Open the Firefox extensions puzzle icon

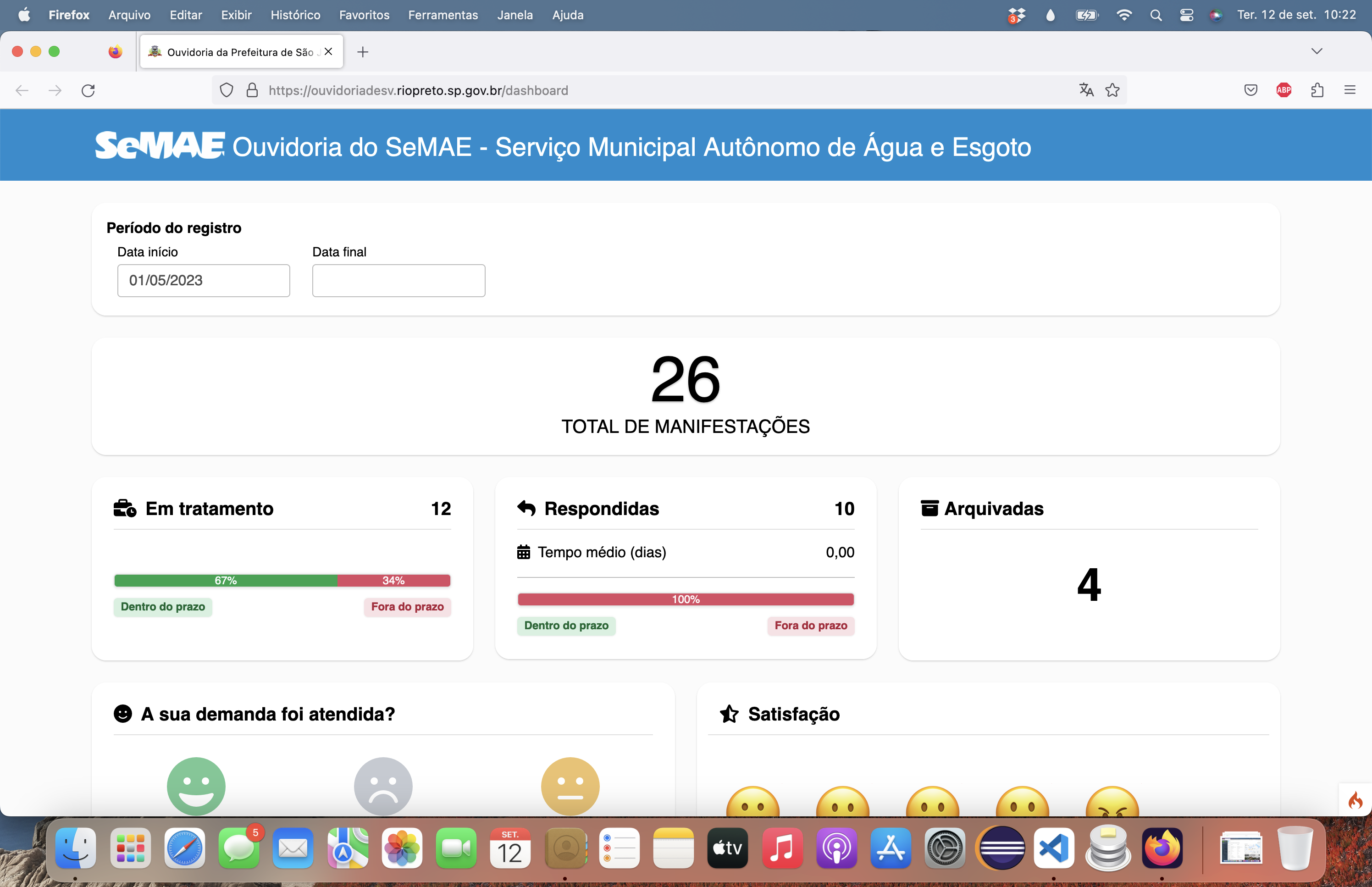(x=1317, y=90)
